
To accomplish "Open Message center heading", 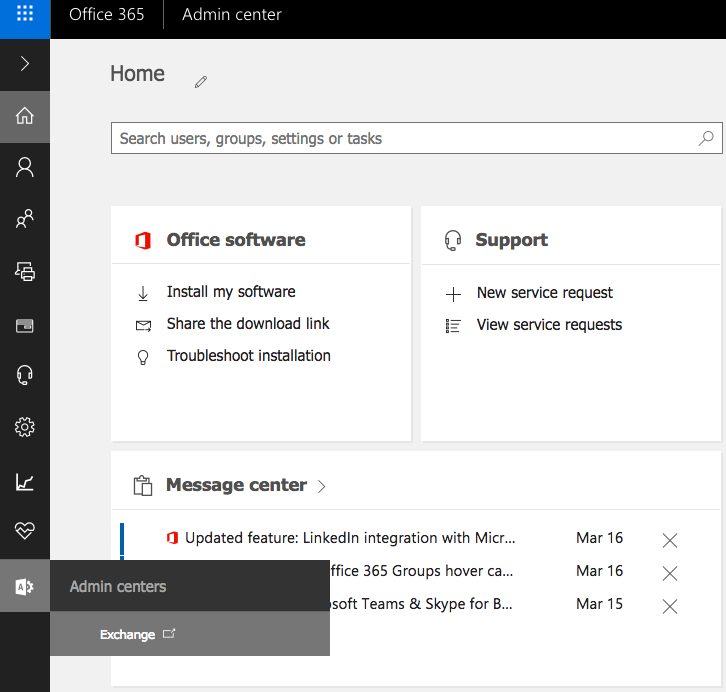I will (236, 485).
